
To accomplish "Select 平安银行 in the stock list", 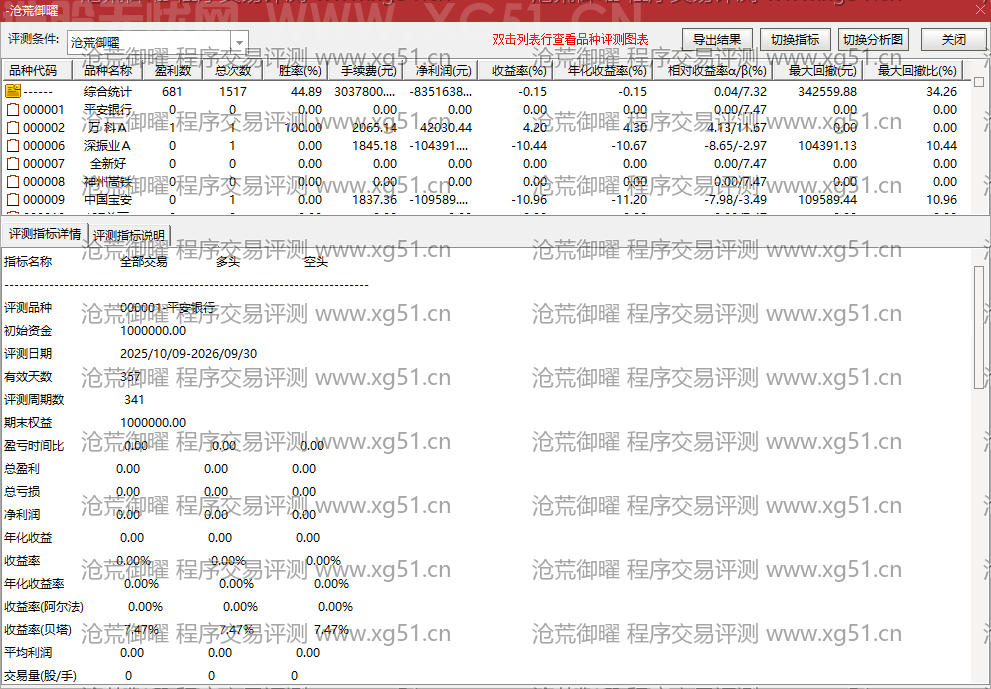I will click(x=108, y=110).
